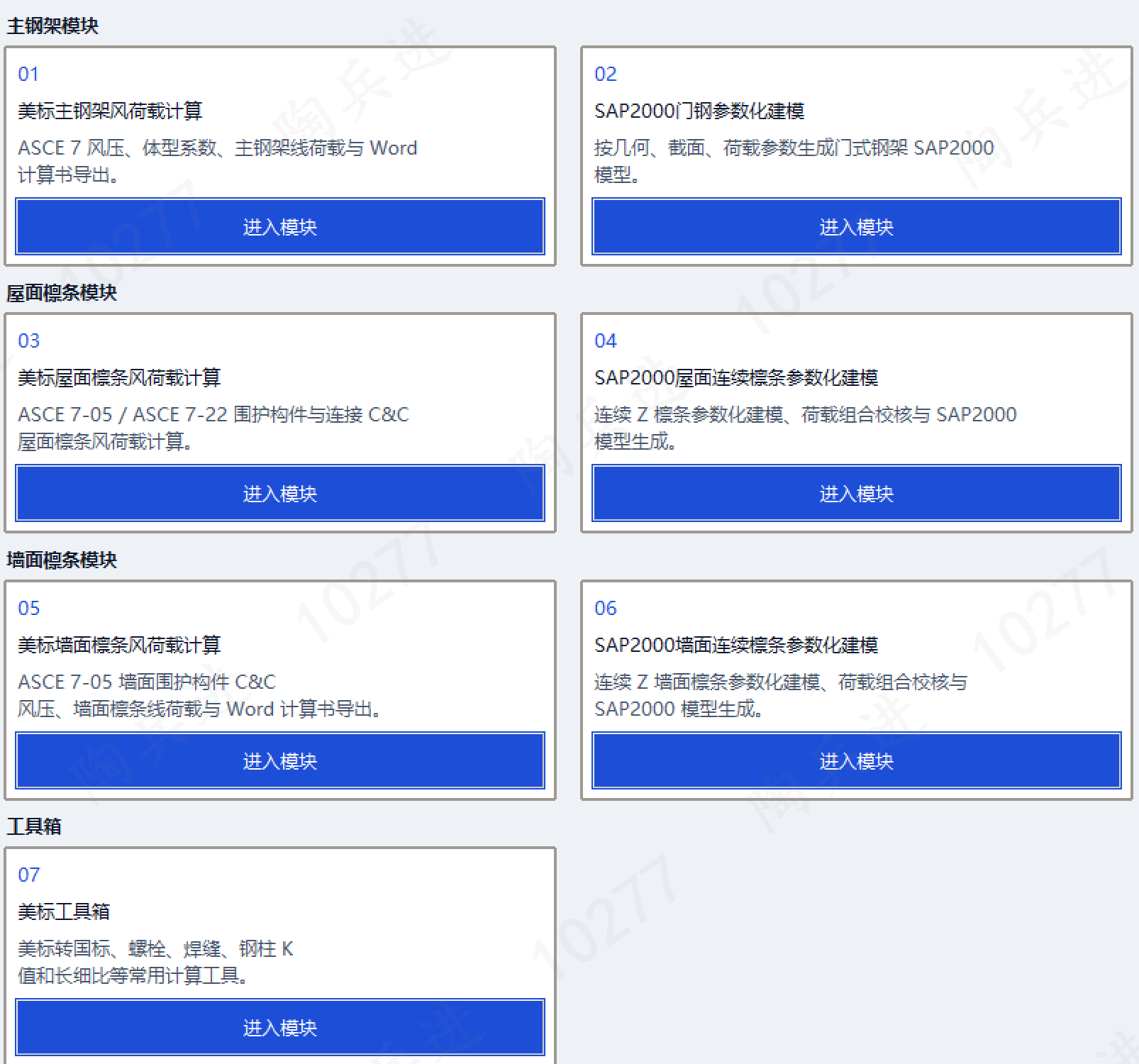Open the 美标工具箱 module with its button
The height and width of the screenshot is (1064, 1139).
coord(280,1027)
